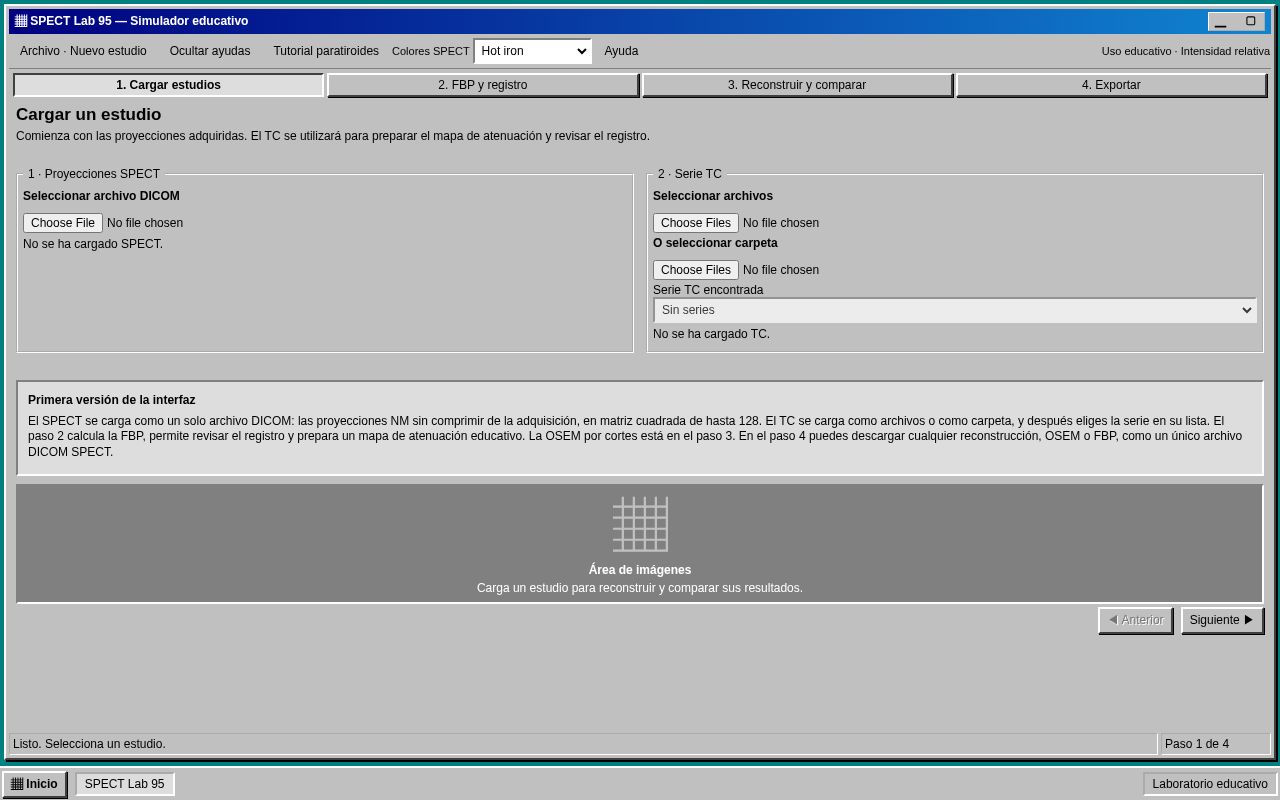Click the 'No se ha cargado TC.' message
Screen dimensions: 1280x800
(x=711, y=334)
